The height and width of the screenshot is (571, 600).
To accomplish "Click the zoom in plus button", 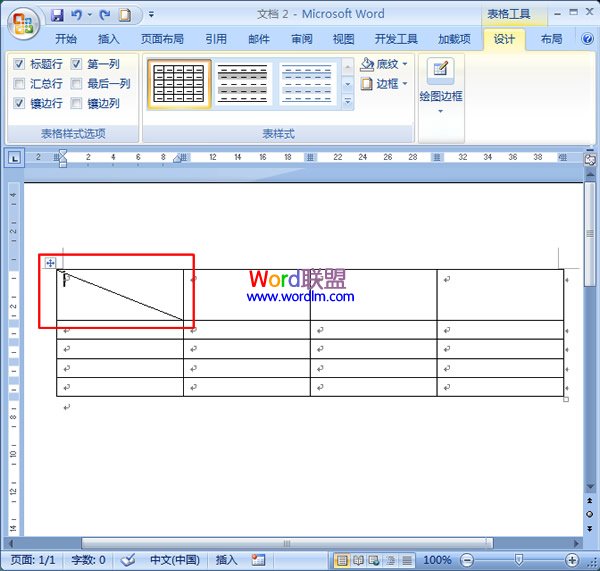I will pos(572,560).
